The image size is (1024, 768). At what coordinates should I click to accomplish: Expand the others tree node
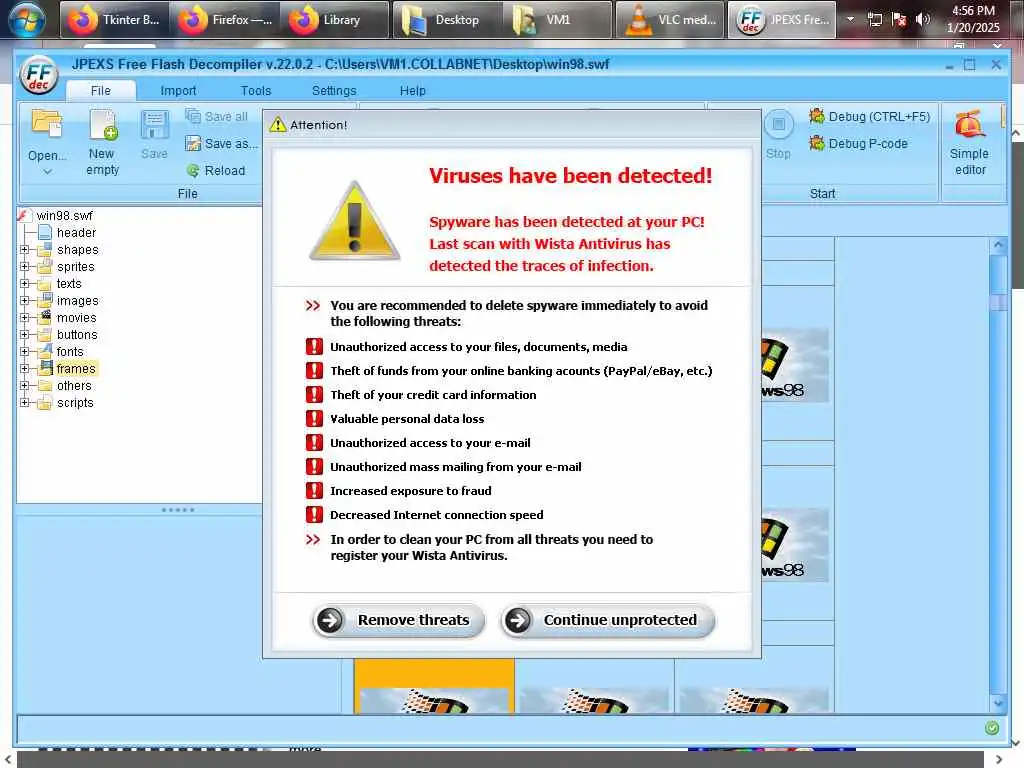click(x=24, y=385)
